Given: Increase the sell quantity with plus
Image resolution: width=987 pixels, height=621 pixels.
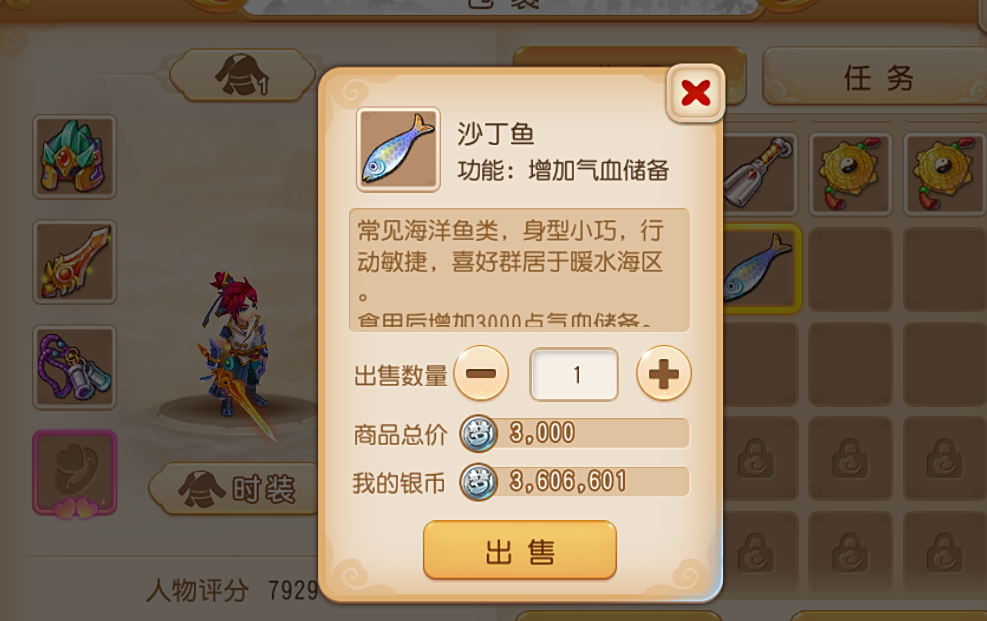Looking at the screenshot, I should click(663, 373).
